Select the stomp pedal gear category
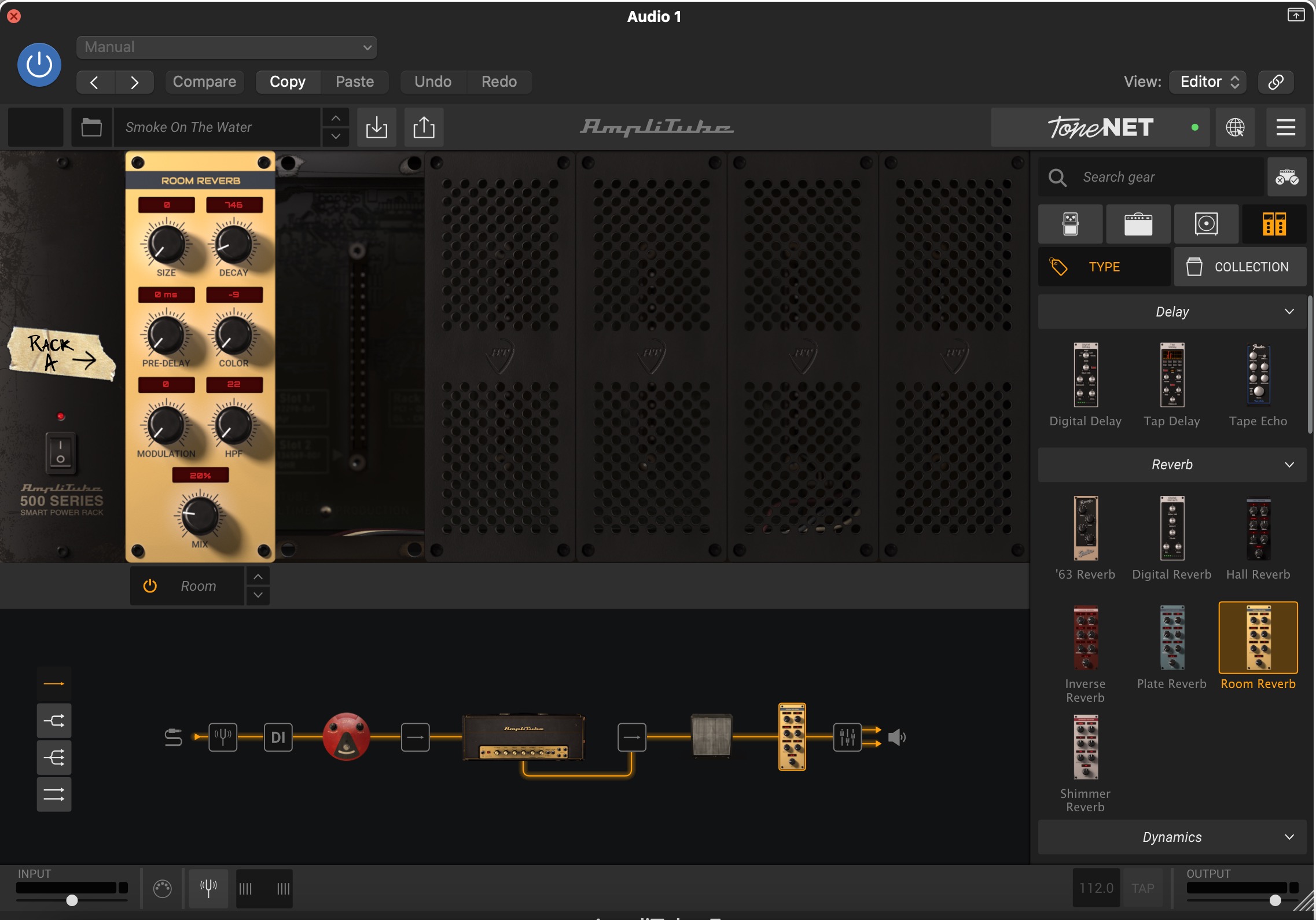Viewport: 1316px width, 920px height. pos(1070,224)
